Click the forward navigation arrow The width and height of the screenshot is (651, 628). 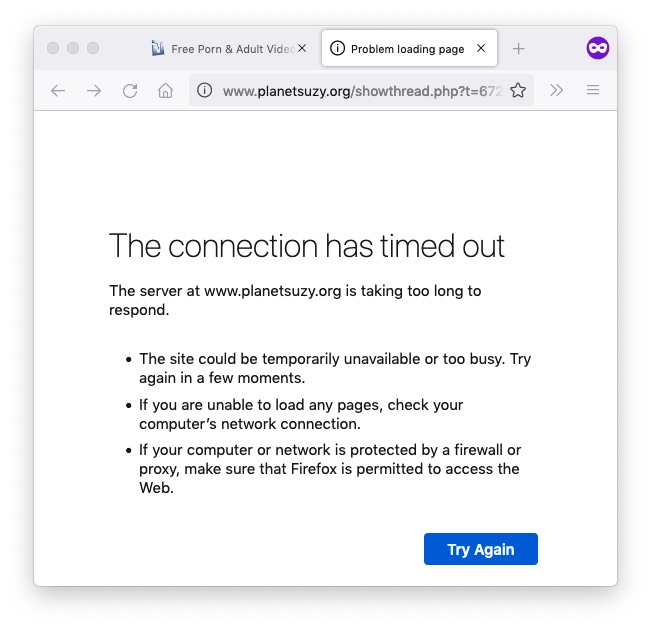(x=94, y=90)
